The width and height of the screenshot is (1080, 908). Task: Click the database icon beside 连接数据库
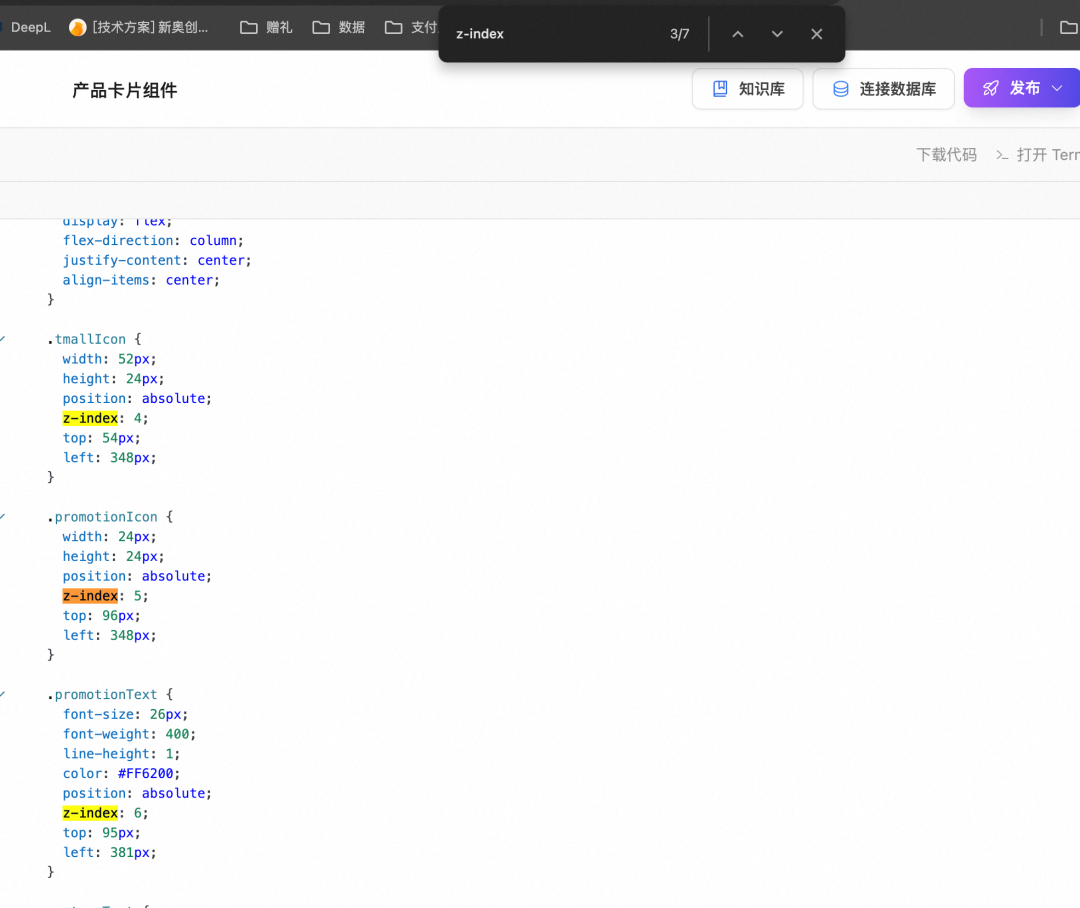[841, 89]
